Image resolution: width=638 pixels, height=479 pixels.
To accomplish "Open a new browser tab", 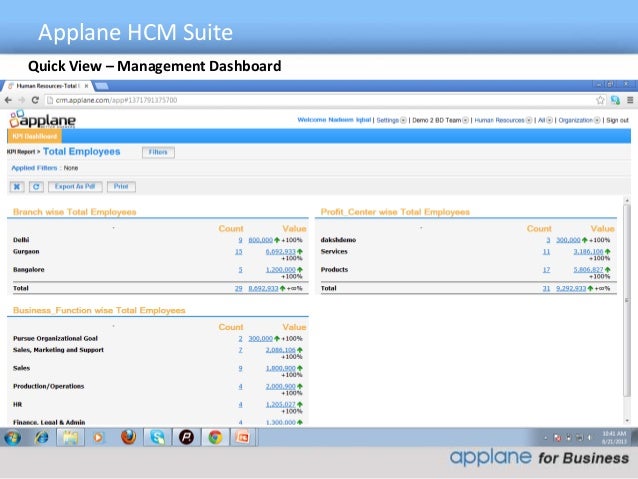I will tap(102, 86).
